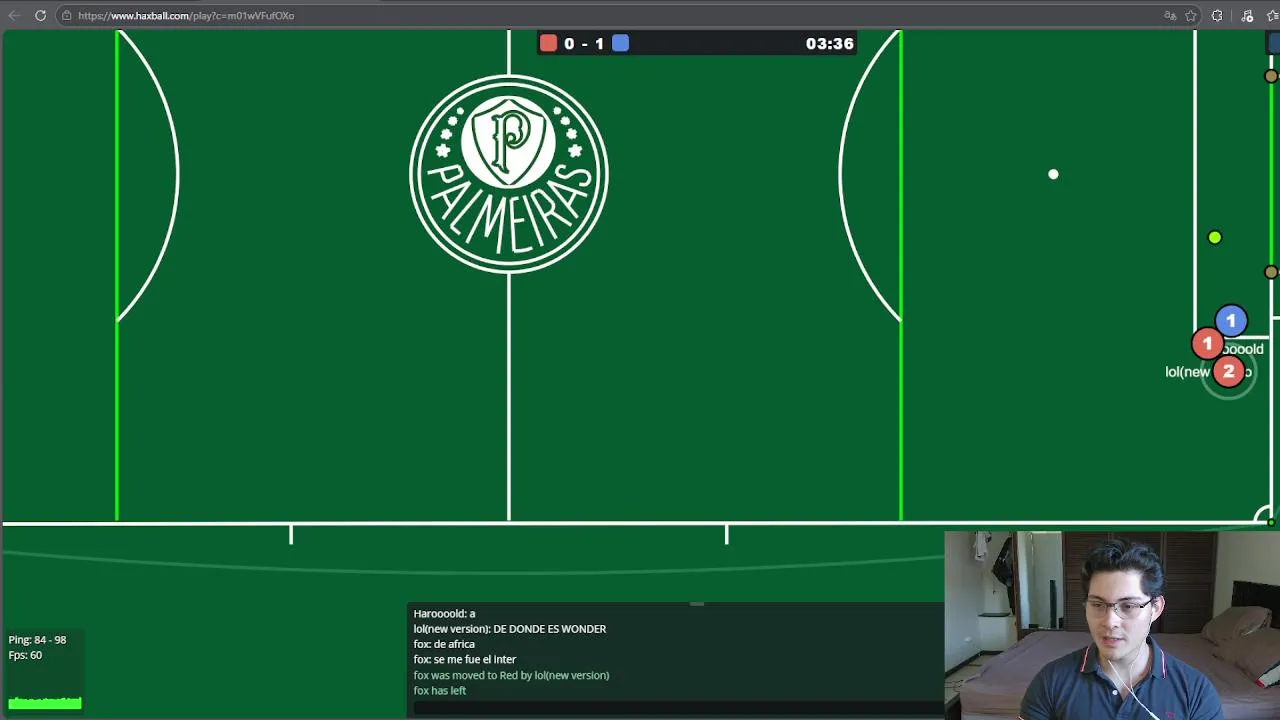Click the yellow-green disc on the field
Viewport: 1280px width, 720px height.
tap(1214, 237)
